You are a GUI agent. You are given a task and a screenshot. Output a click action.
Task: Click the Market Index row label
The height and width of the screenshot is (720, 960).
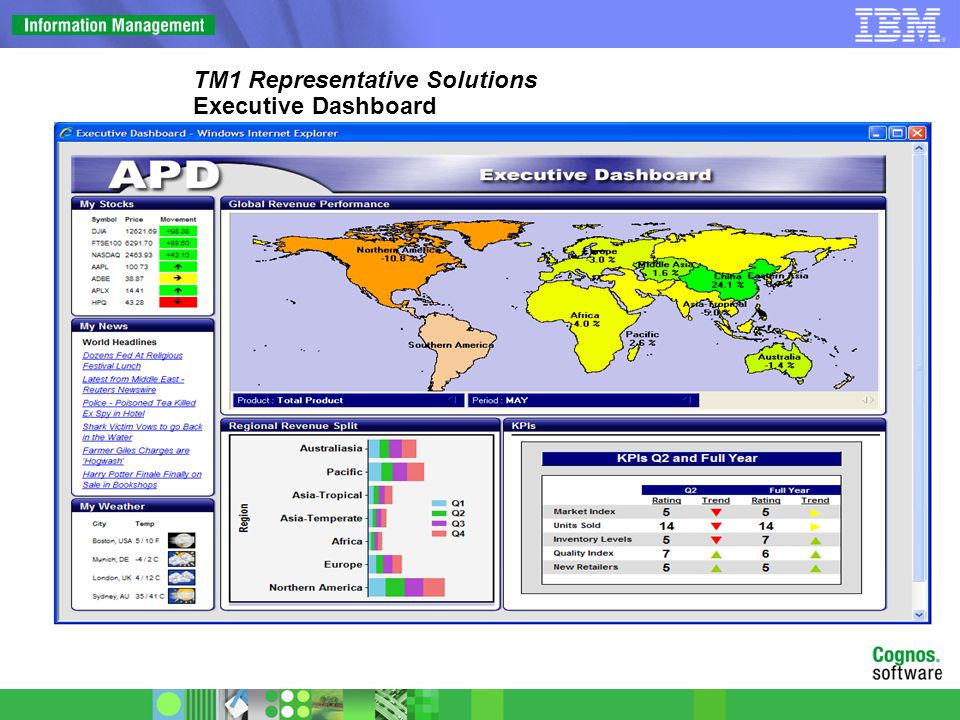[584, 511]
